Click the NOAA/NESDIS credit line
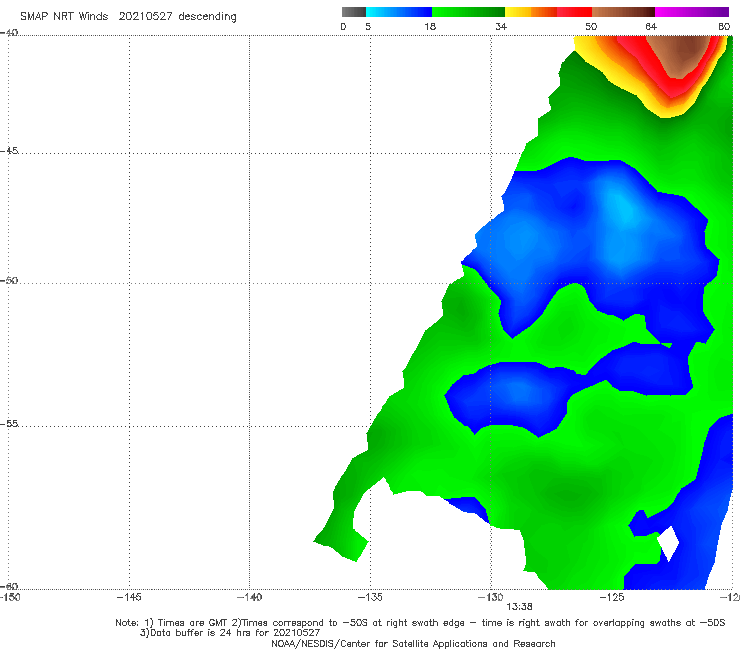The image size is (740, 650). (413, 643)
